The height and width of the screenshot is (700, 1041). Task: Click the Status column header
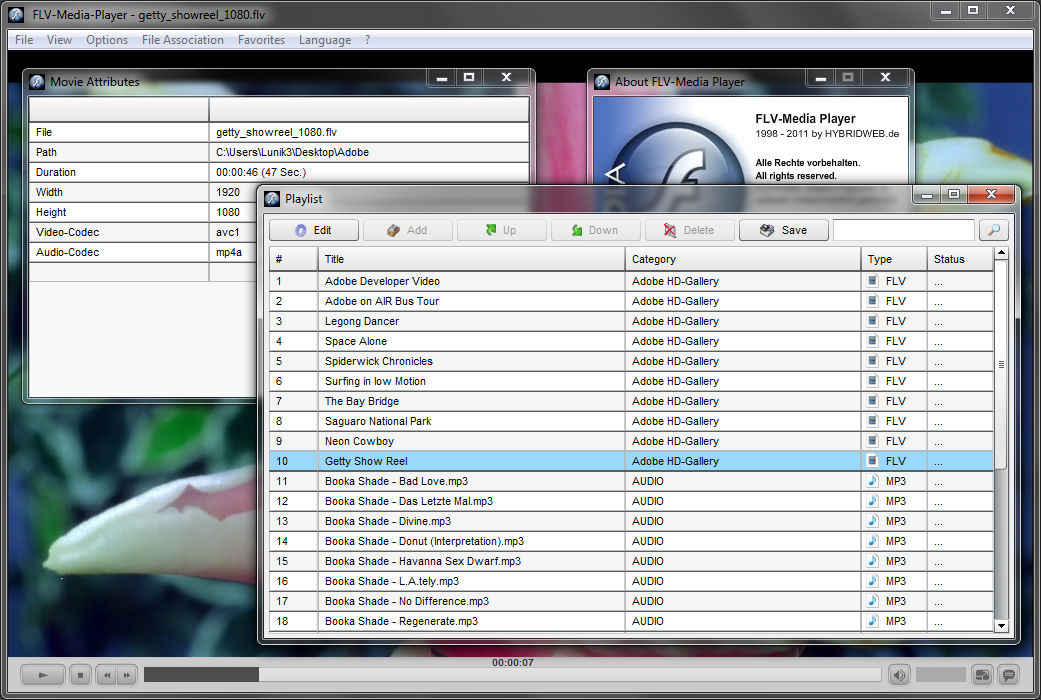[960, 259]
